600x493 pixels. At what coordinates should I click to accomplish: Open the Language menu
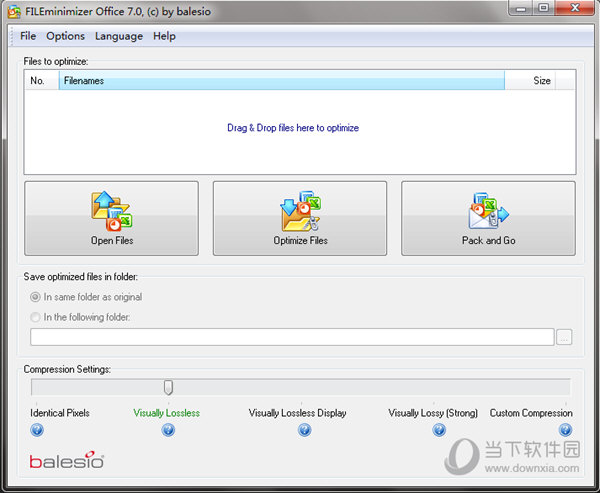click(119, 36)
